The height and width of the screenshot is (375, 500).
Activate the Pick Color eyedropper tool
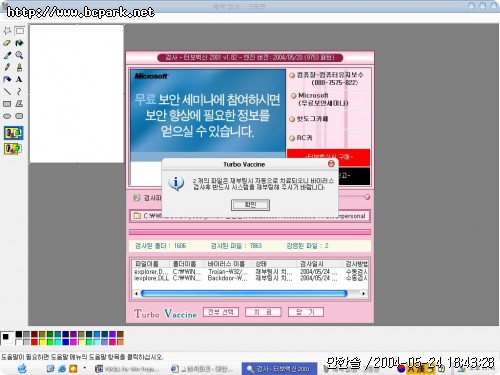pos(7,55)
